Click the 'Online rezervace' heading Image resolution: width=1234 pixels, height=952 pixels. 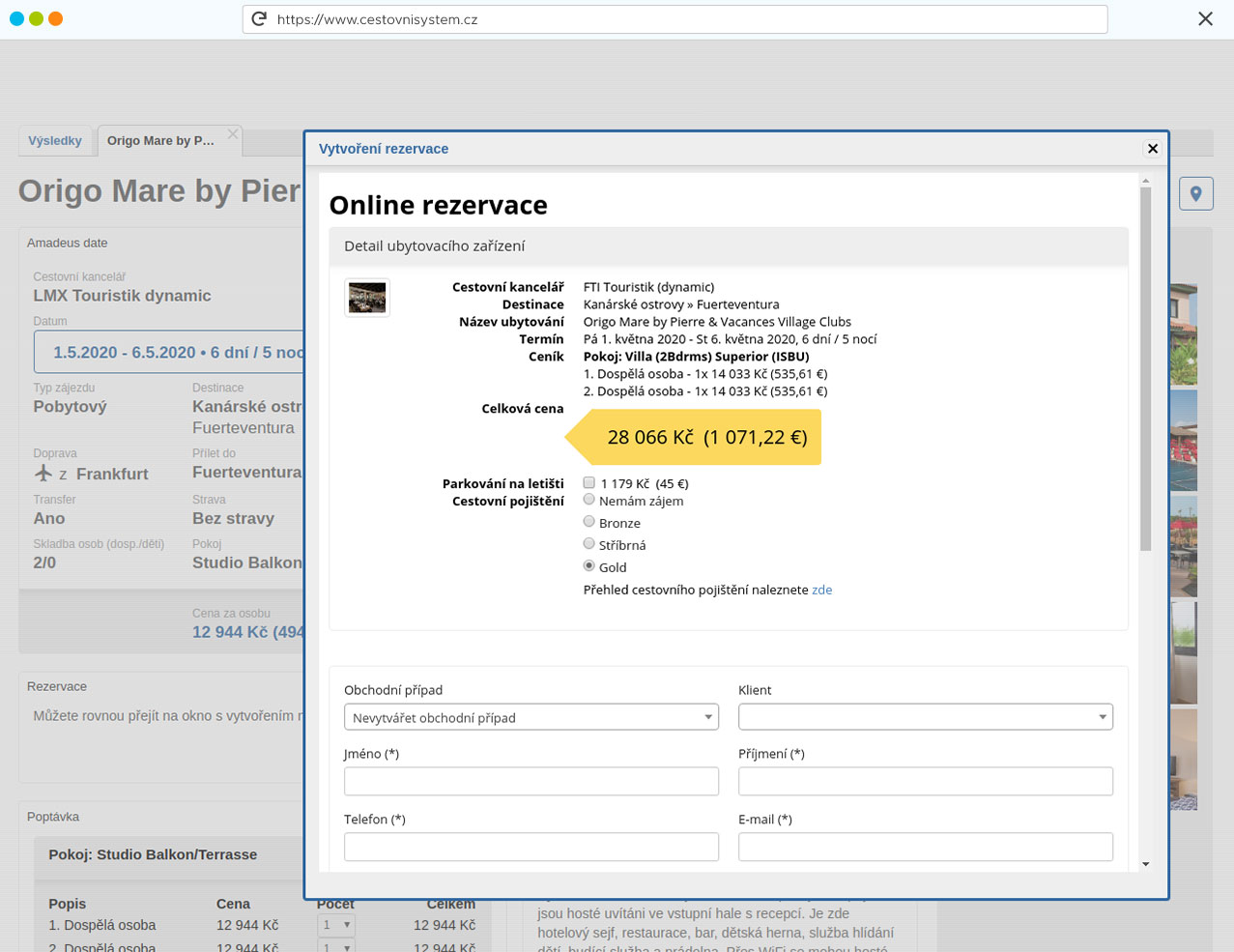coord(439,205)
